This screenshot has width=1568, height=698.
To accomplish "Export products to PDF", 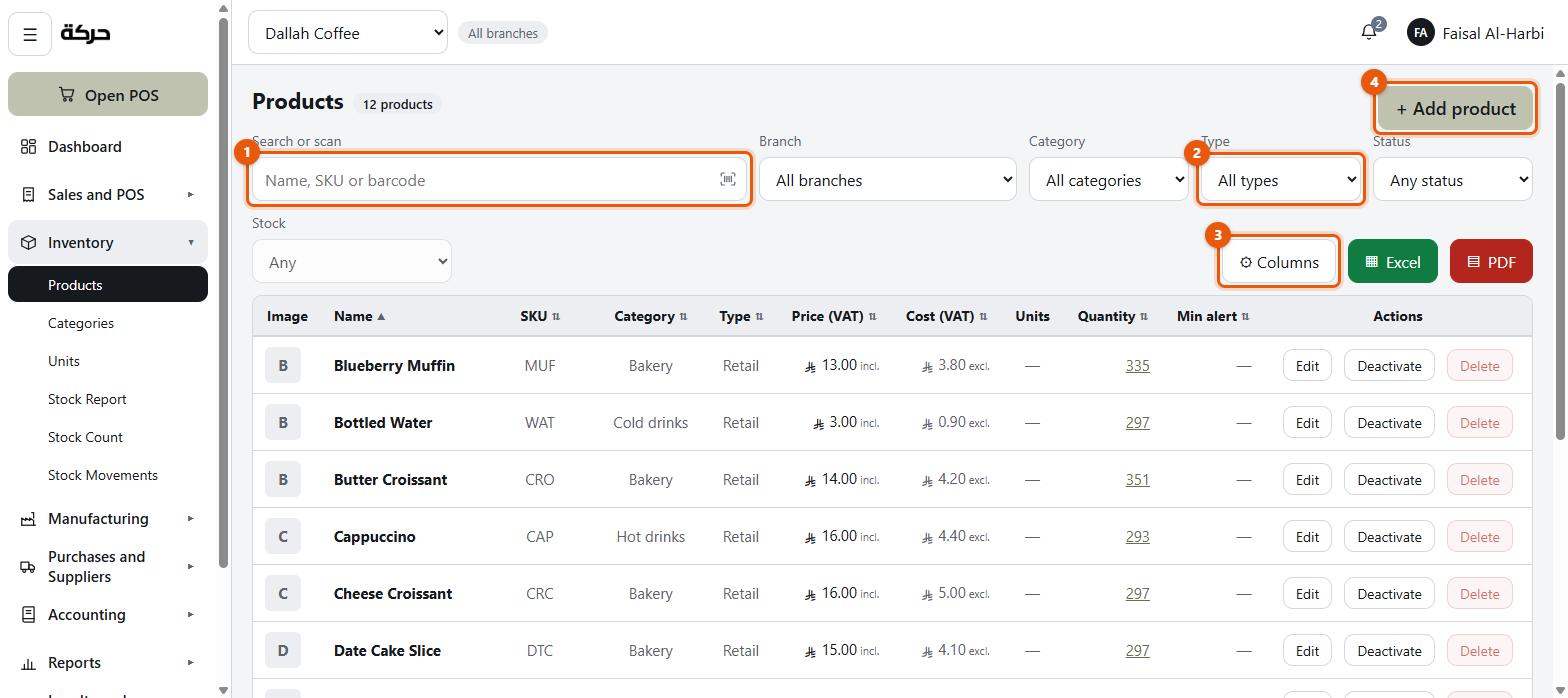I will (1491, 262).
